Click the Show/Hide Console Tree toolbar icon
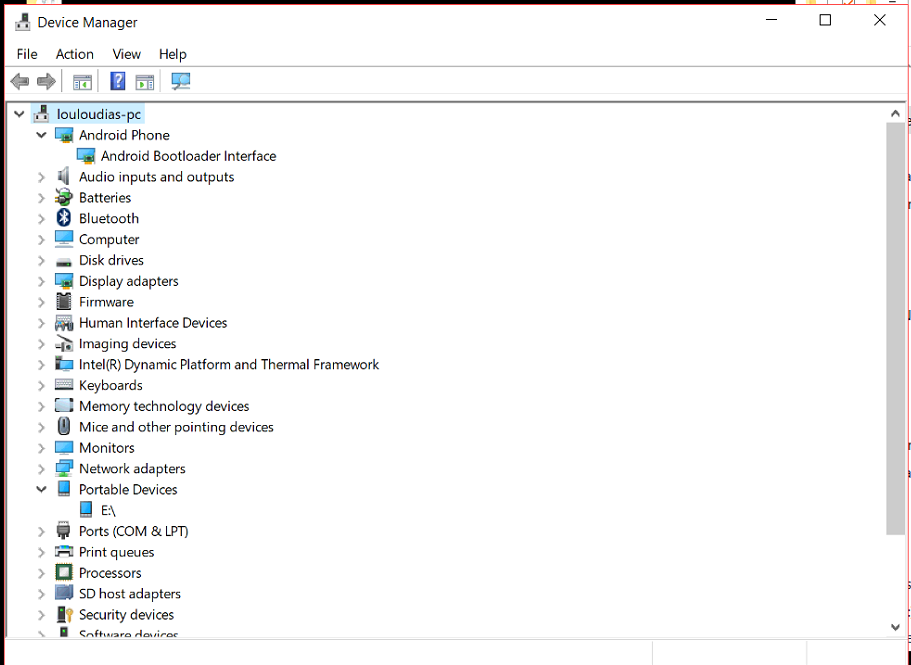 pyautogui.click(x=82, y=82)
